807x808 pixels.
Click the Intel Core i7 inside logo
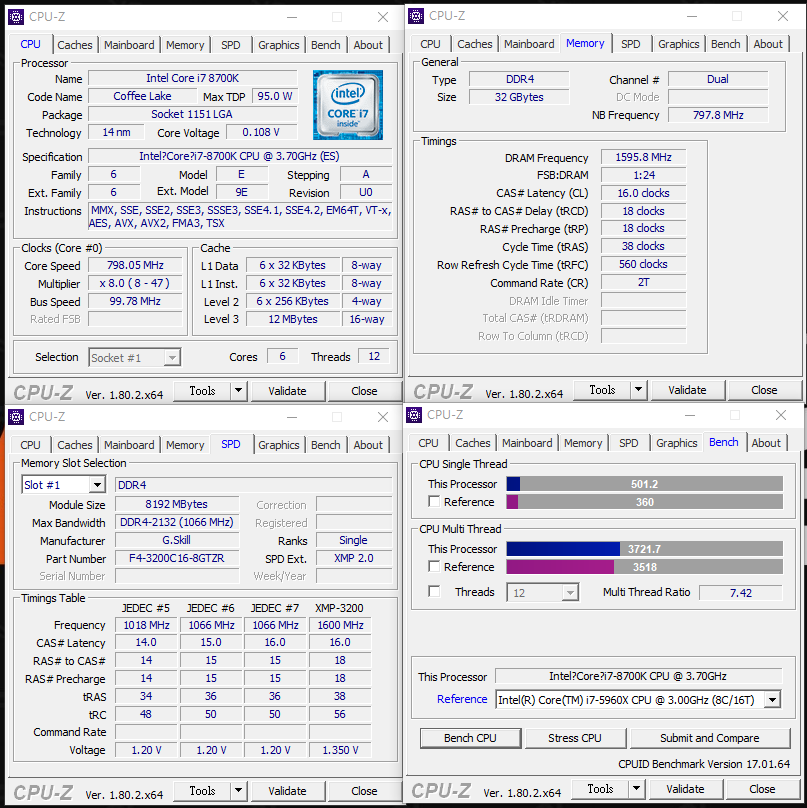tap(348, 105)
